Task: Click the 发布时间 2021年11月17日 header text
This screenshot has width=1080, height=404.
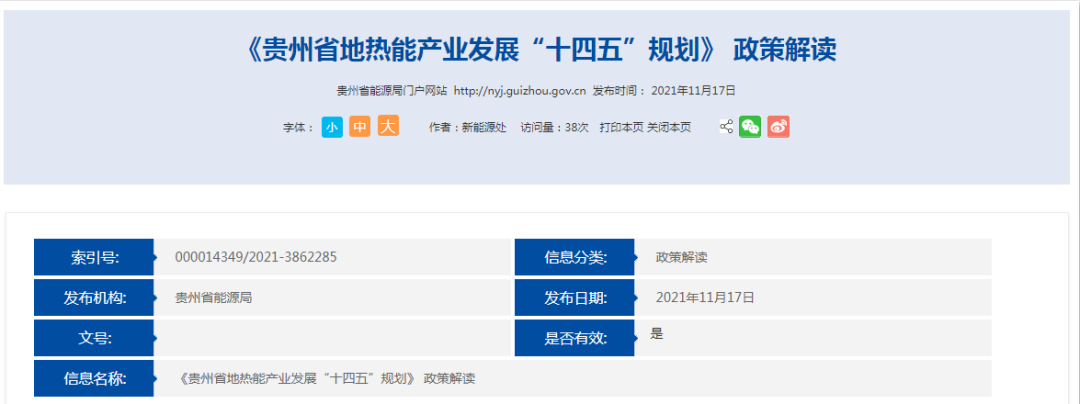Action: coord(664,91)
